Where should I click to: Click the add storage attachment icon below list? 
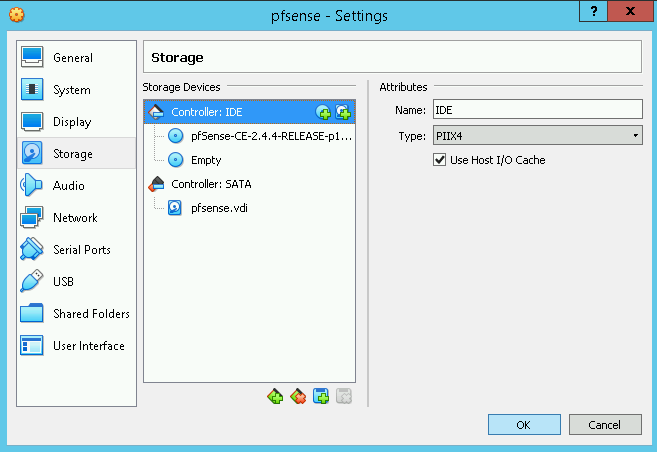click(321, 397)
